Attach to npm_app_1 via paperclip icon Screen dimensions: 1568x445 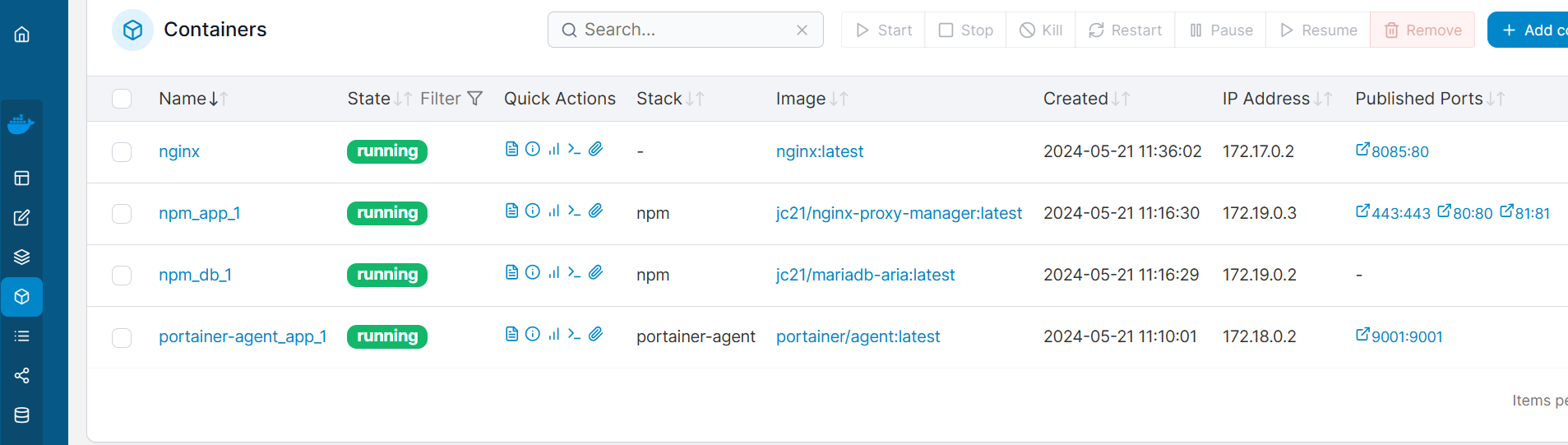(x=596, y=211)
